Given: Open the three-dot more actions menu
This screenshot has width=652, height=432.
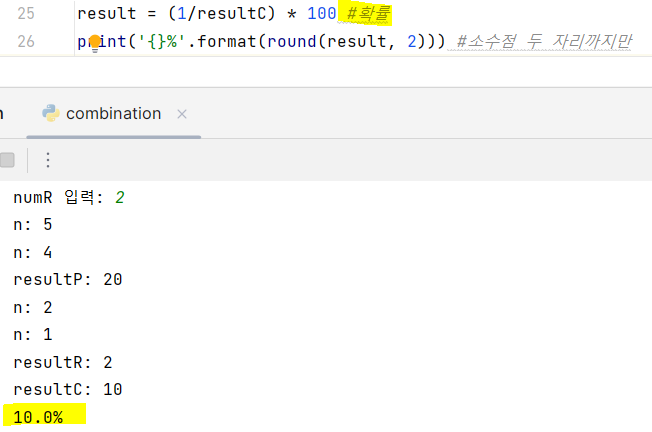Looking at the screenshot, I should tap(48, 160).
